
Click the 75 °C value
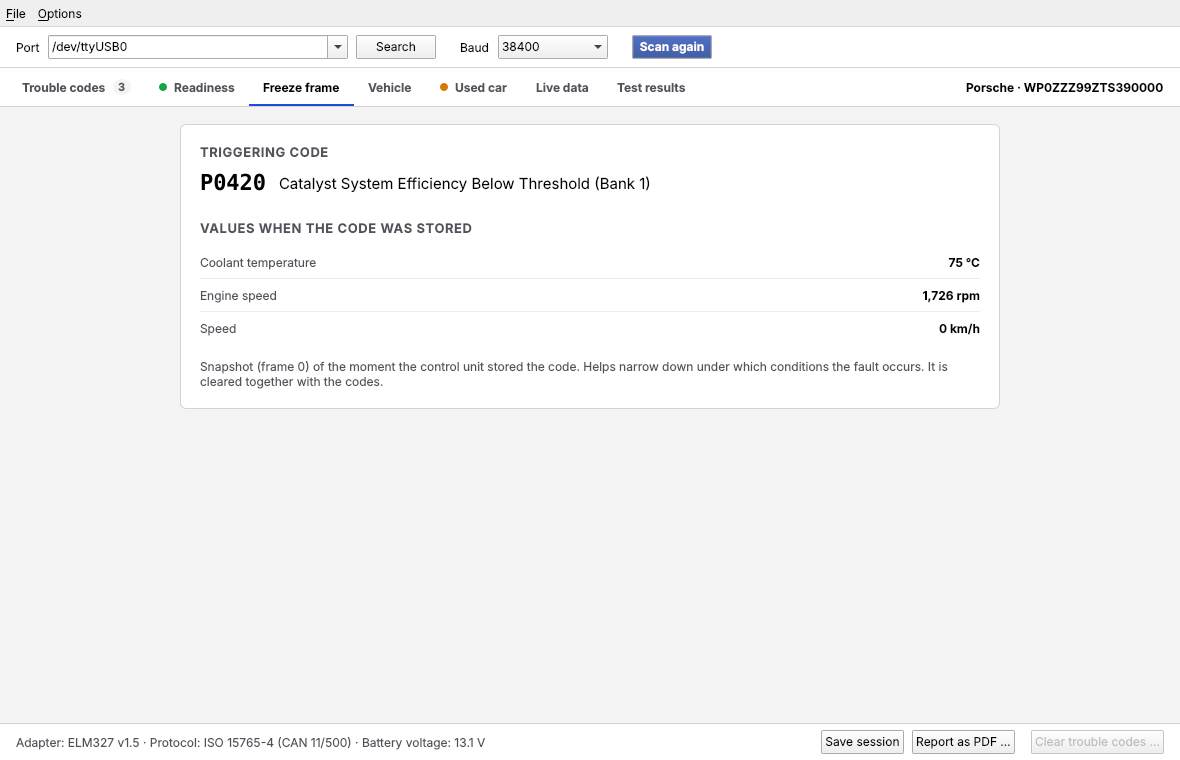(x=963, y=263)
